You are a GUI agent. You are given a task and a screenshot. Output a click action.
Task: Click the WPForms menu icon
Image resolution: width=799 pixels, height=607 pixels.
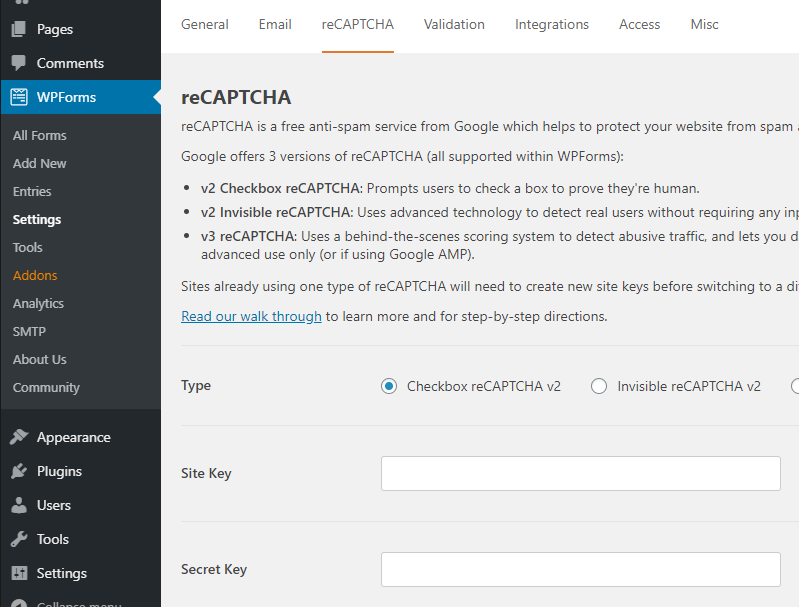[x=18, y=97]
